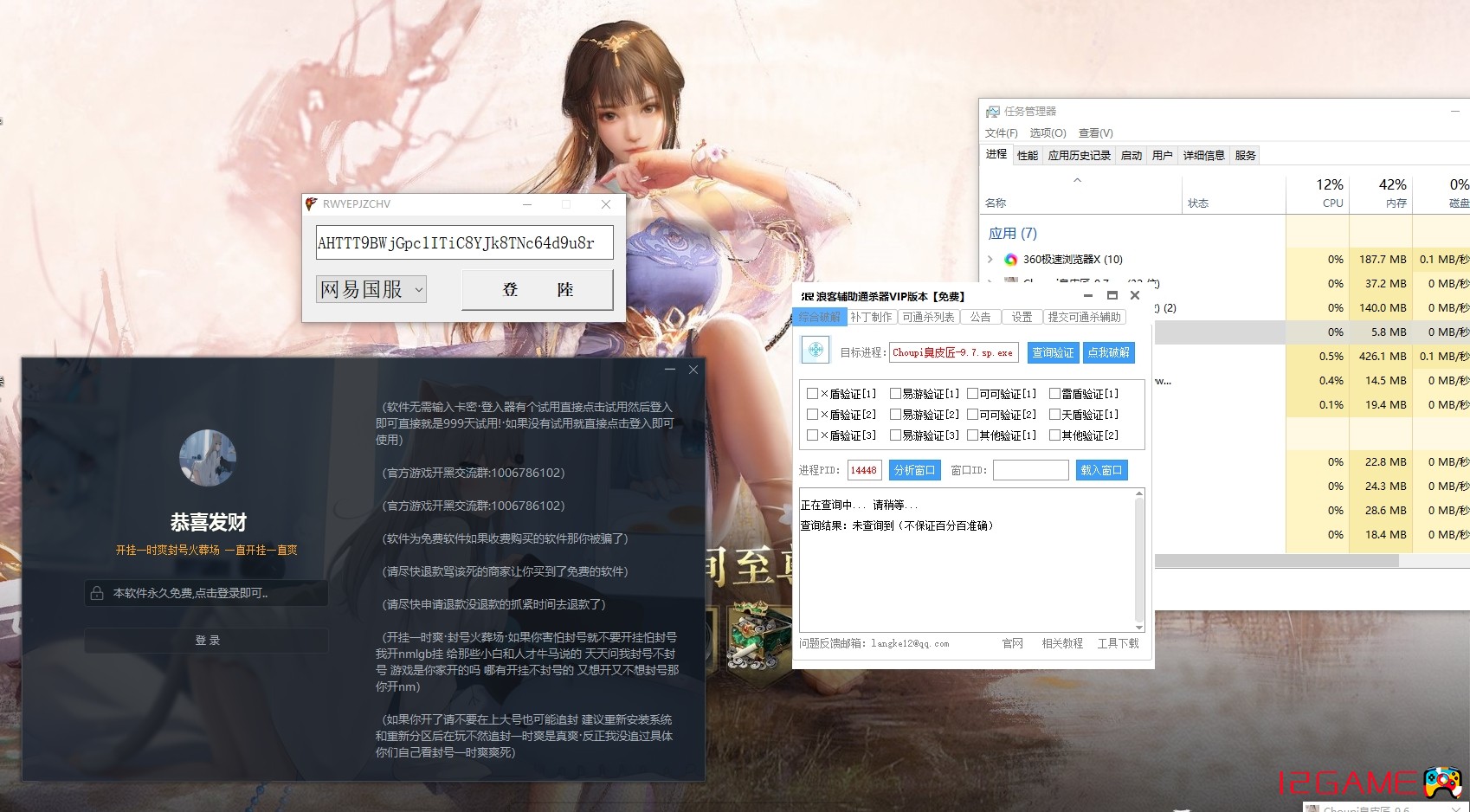The height and width of the screenshot is (812, 1470).
Task: Sort Task Manager by the CPU column
Action: coord(1318,193)
